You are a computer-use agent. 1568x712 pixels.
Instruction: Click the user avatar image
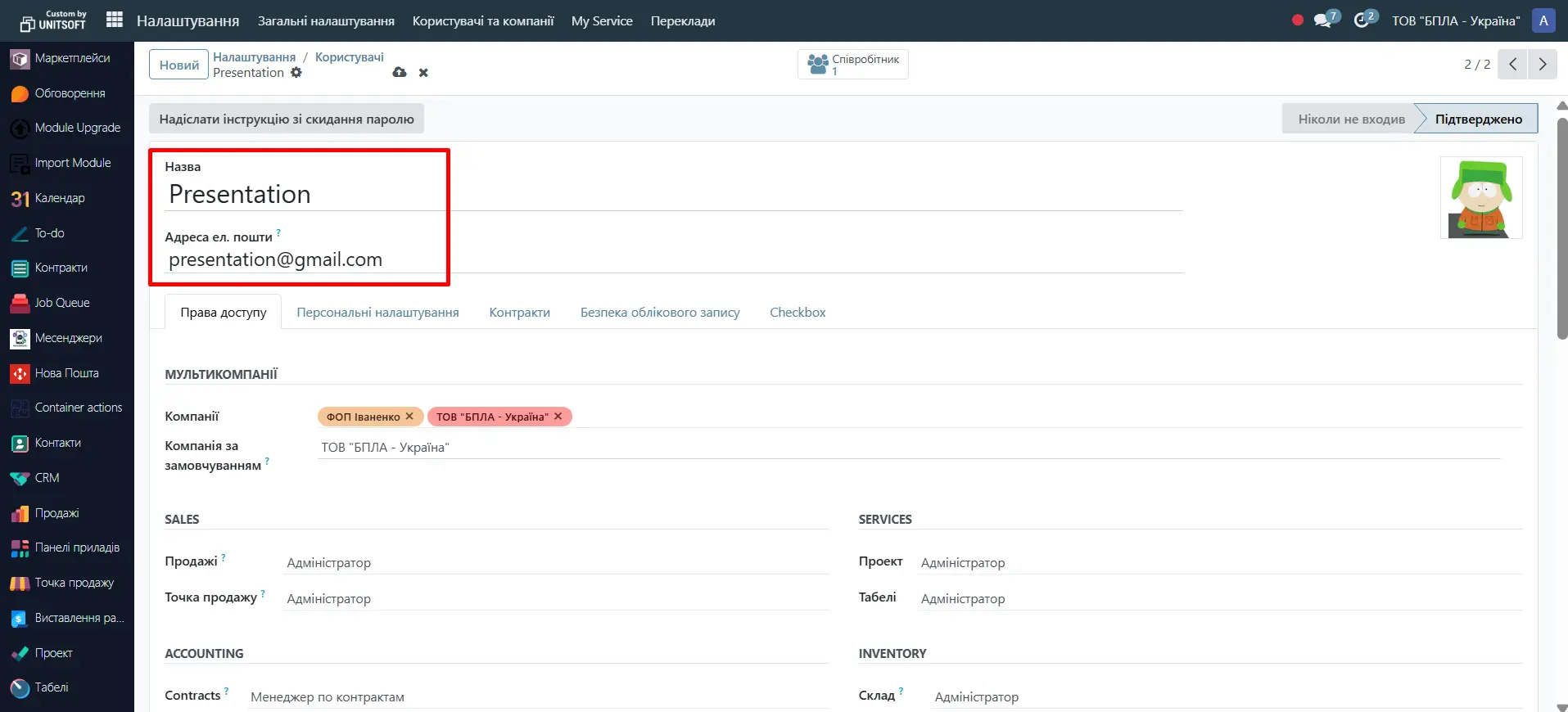tap(1480, 198)
